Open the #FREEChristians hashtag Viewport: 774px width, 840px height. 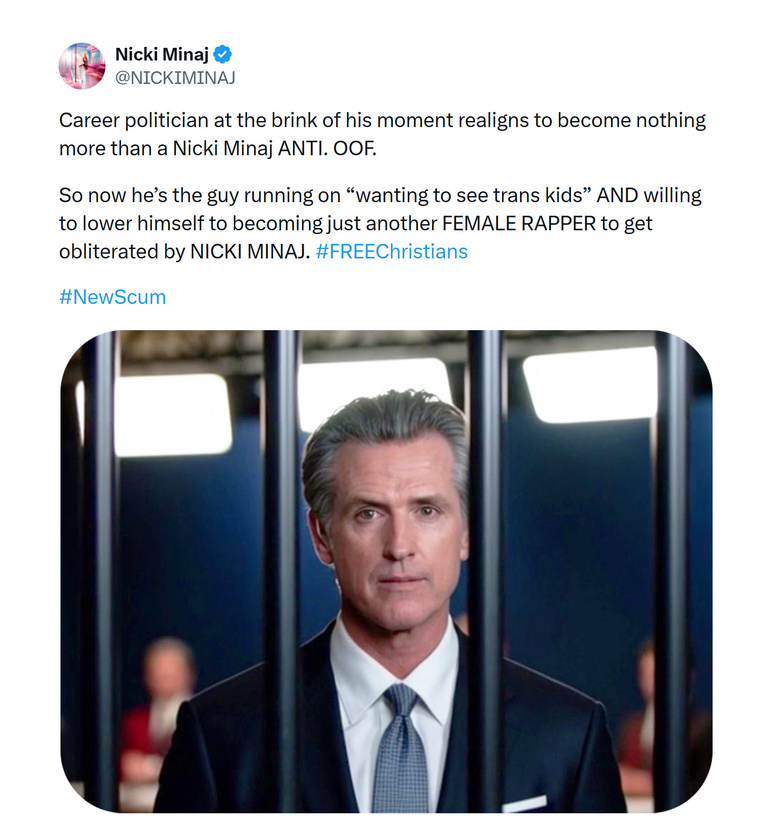[391, 251]
